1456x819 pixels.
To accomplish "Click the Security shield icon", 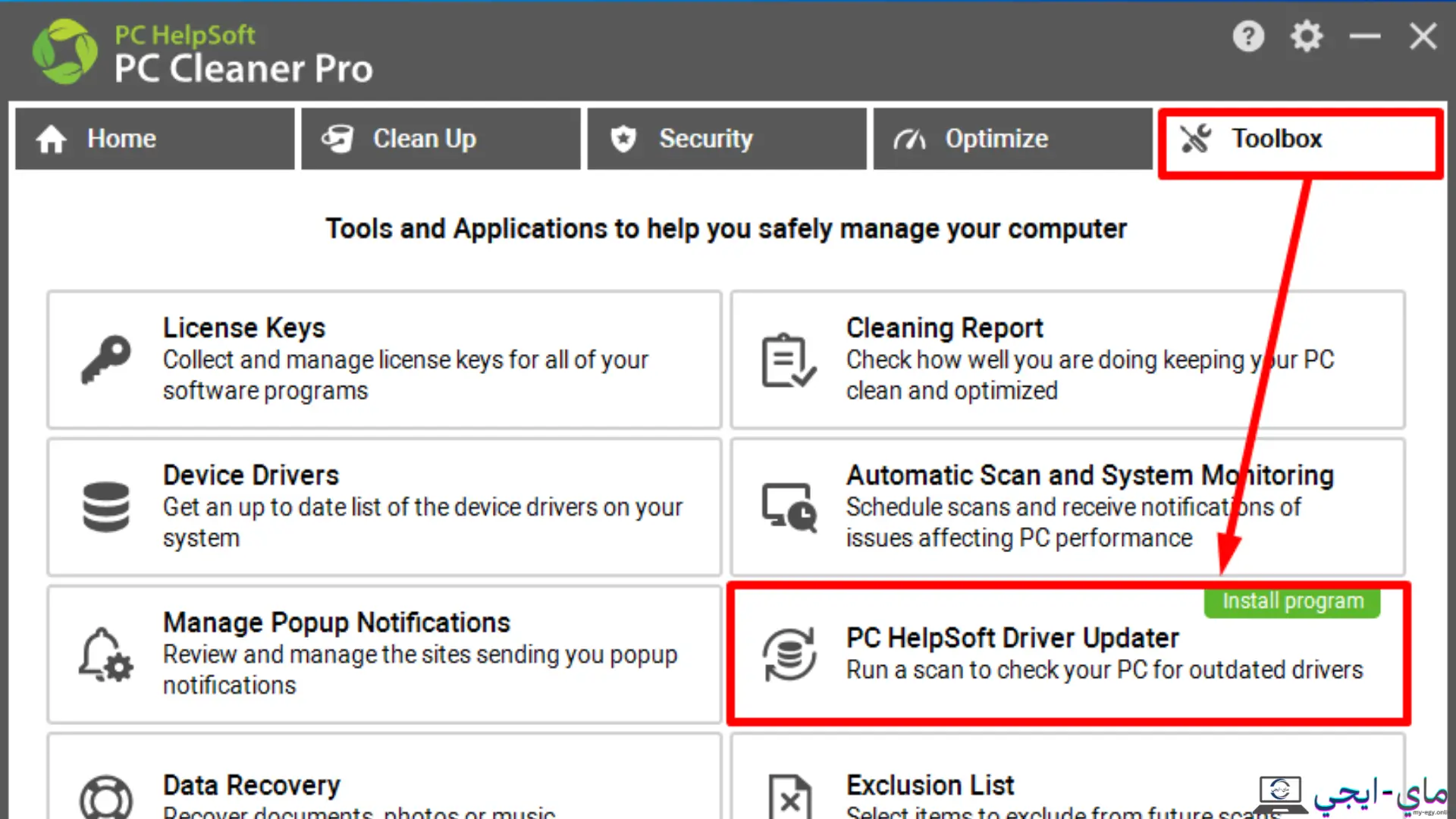I will 623,139.
